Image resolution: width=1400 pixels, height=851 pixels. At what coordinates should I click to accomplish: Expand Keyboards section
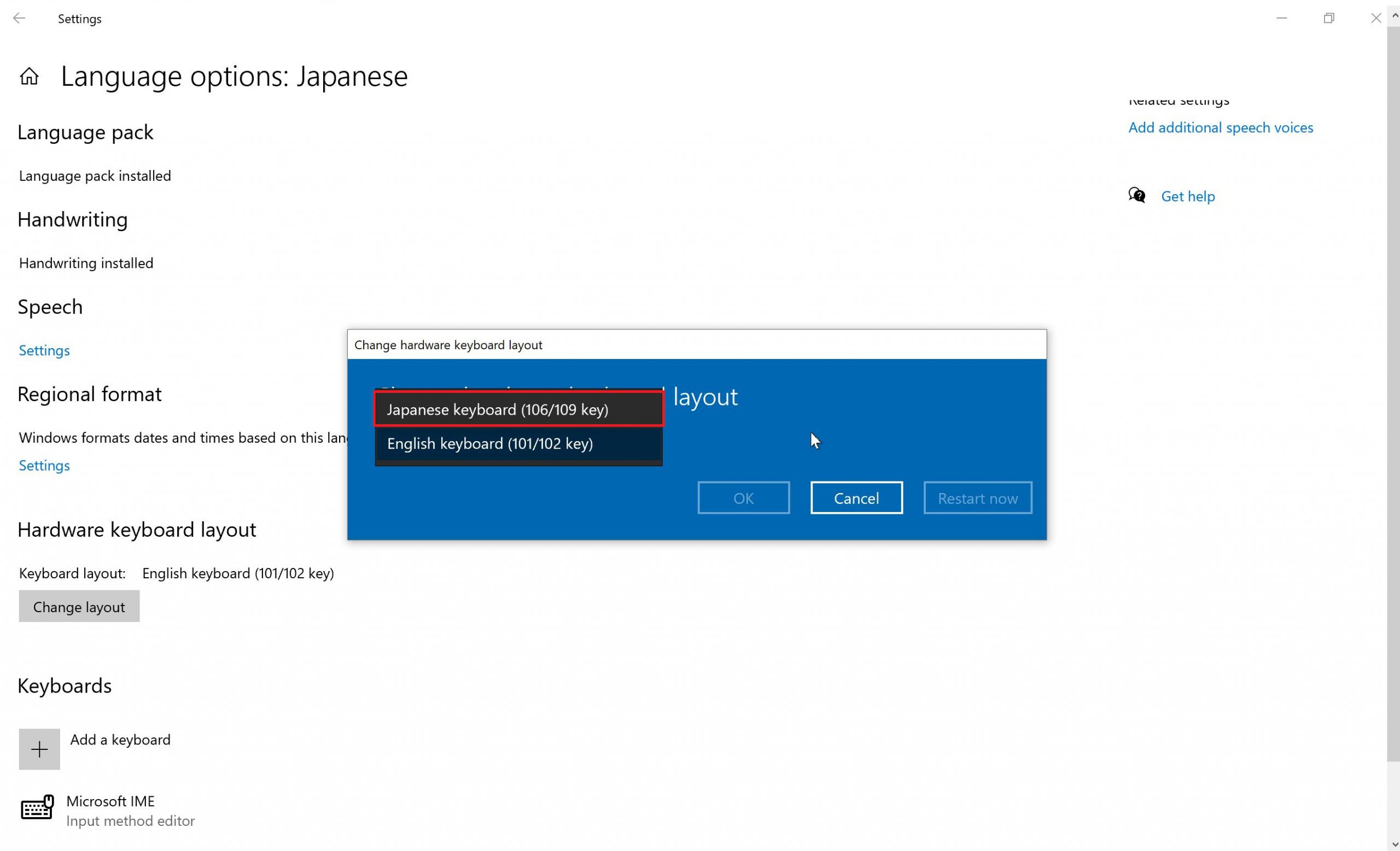point(64,684)
